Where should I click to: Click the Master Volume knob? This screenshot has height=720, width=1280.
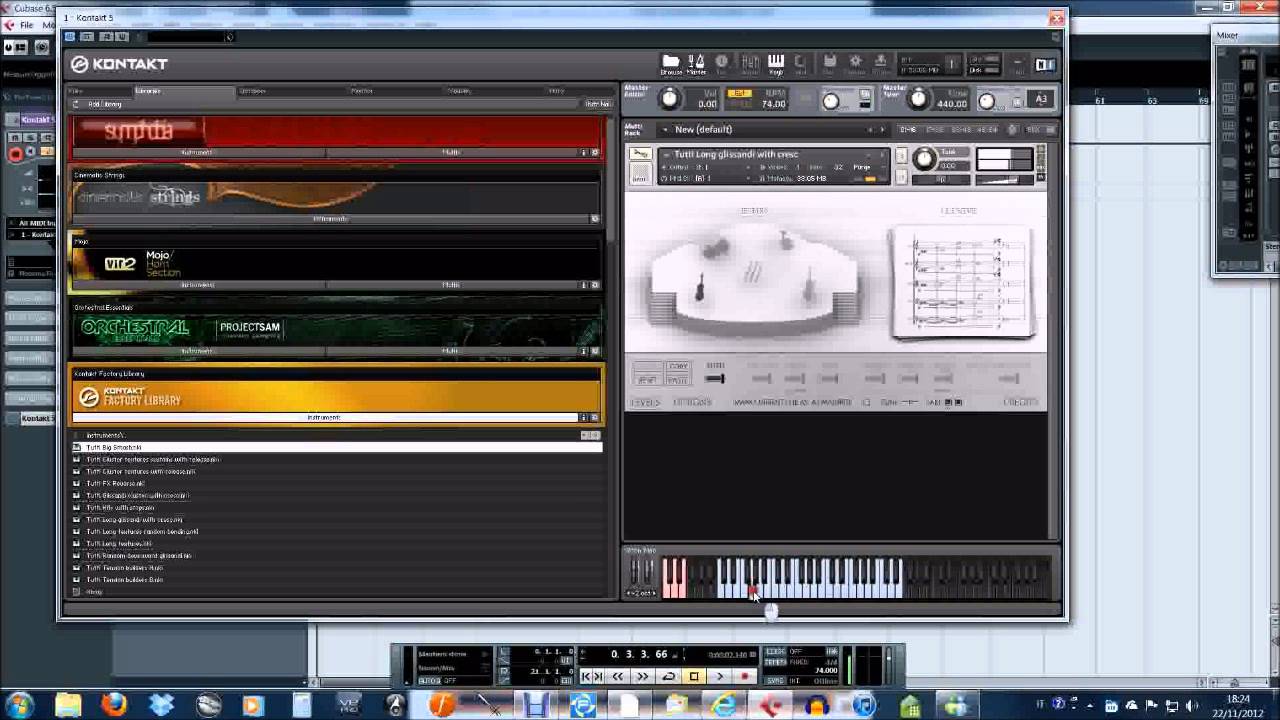[670, 99]
